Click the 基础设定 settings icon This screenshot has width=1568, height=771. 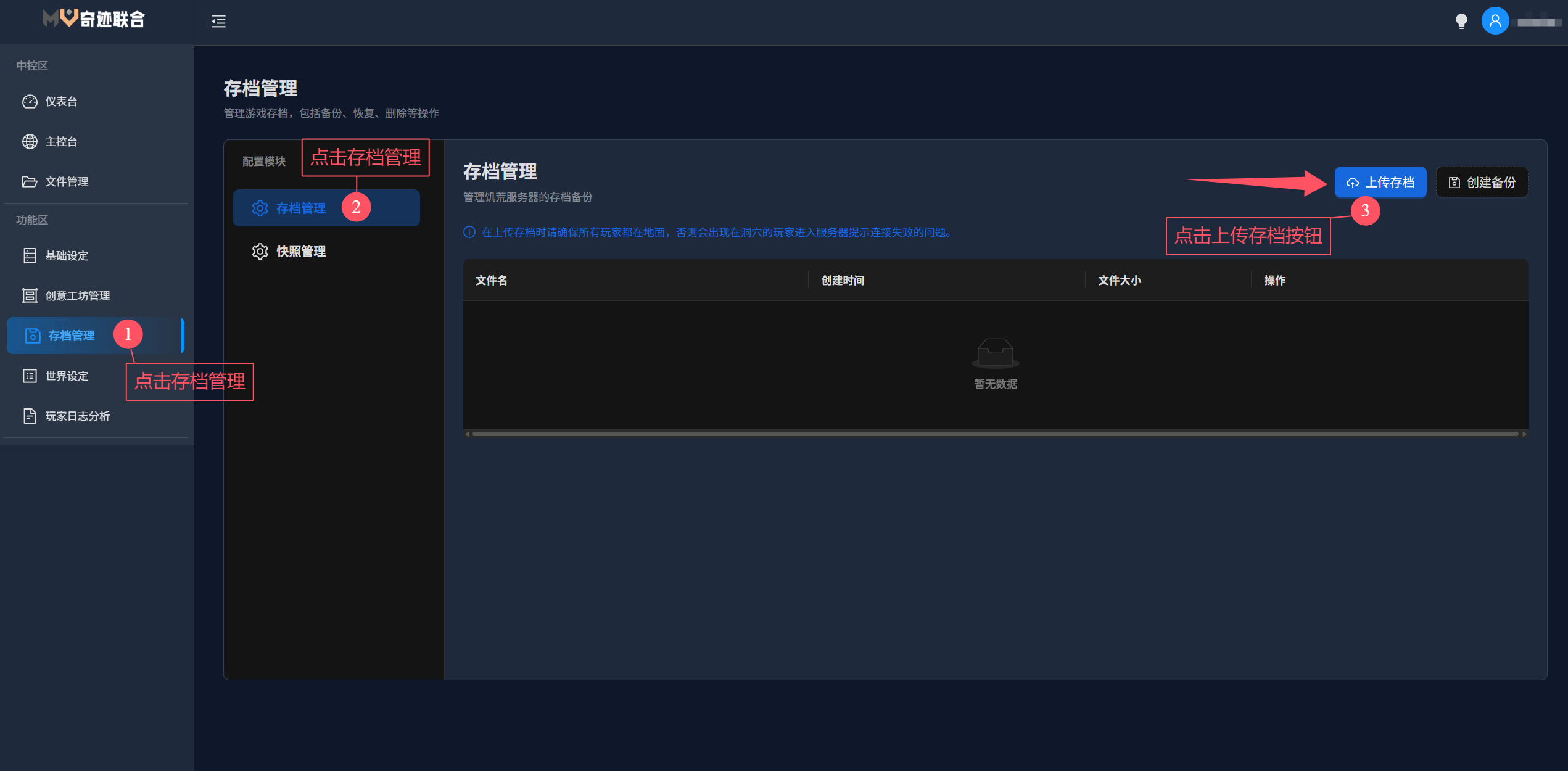(x=30, y=255)
